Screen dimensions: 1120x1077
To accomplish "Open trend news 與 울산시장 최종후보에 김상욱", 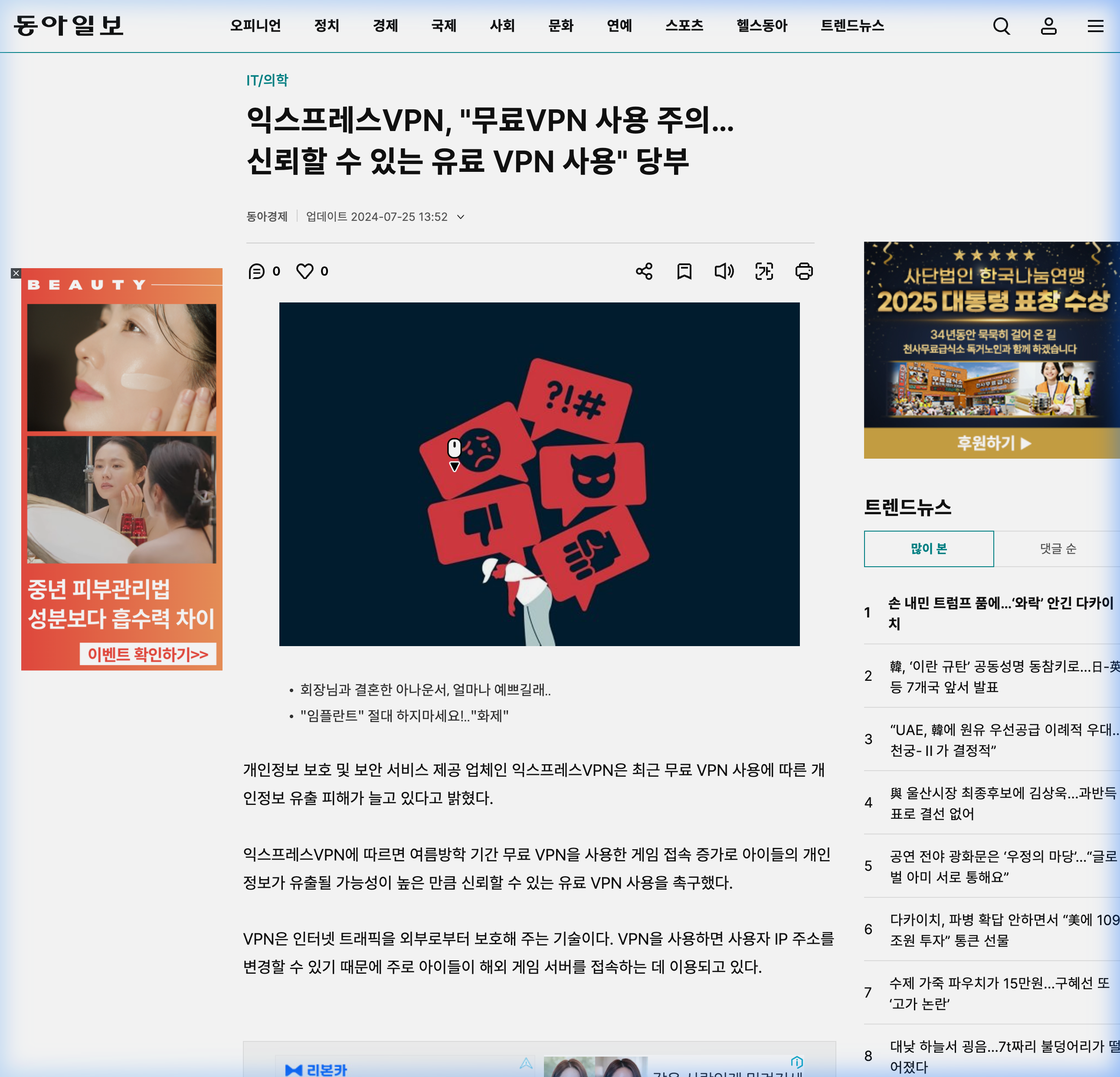I will pyautogui.click(x=1004, y=803).
